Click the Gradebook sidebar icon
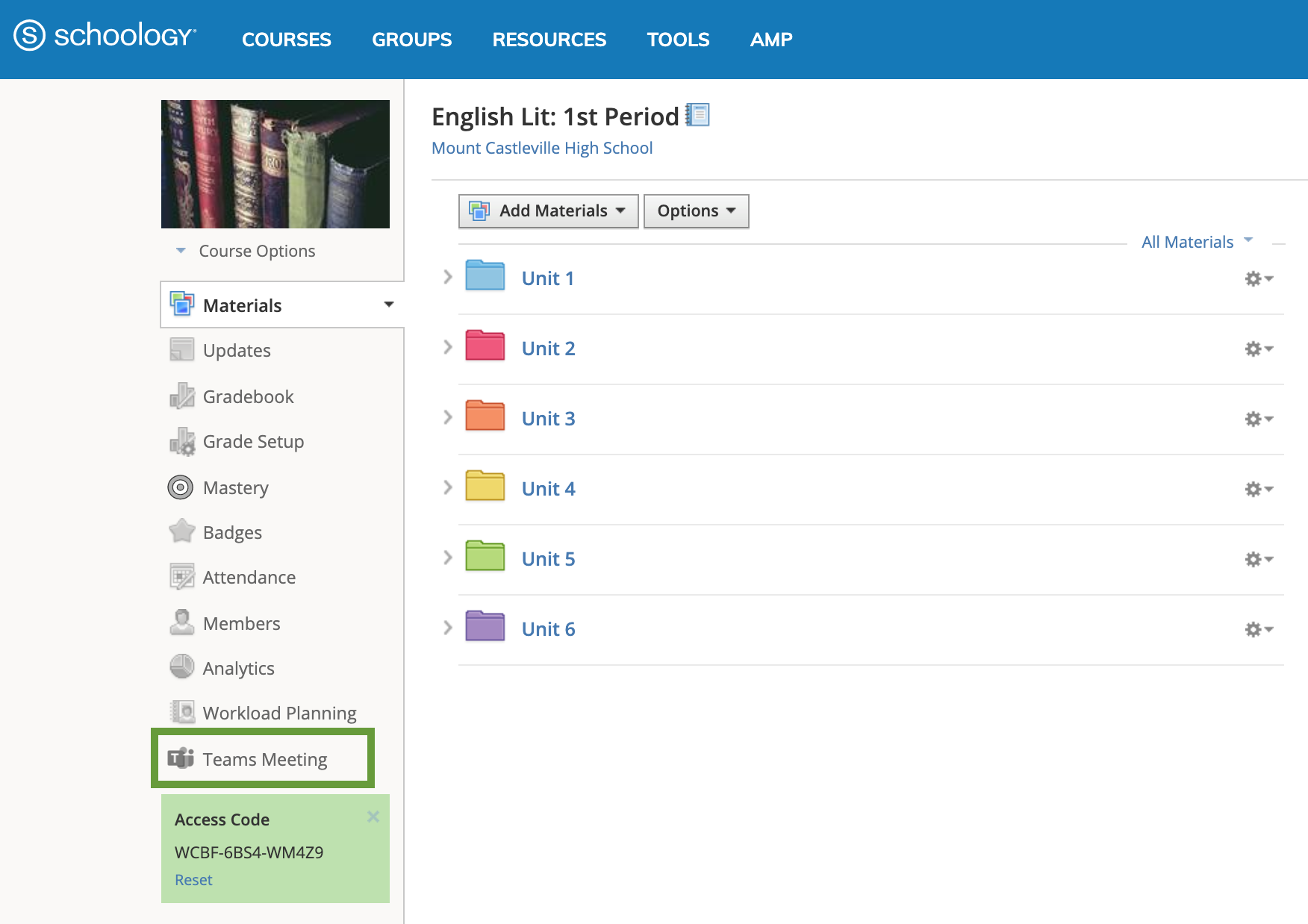This screenshot has height=924, width=1308. pos(181,396)
